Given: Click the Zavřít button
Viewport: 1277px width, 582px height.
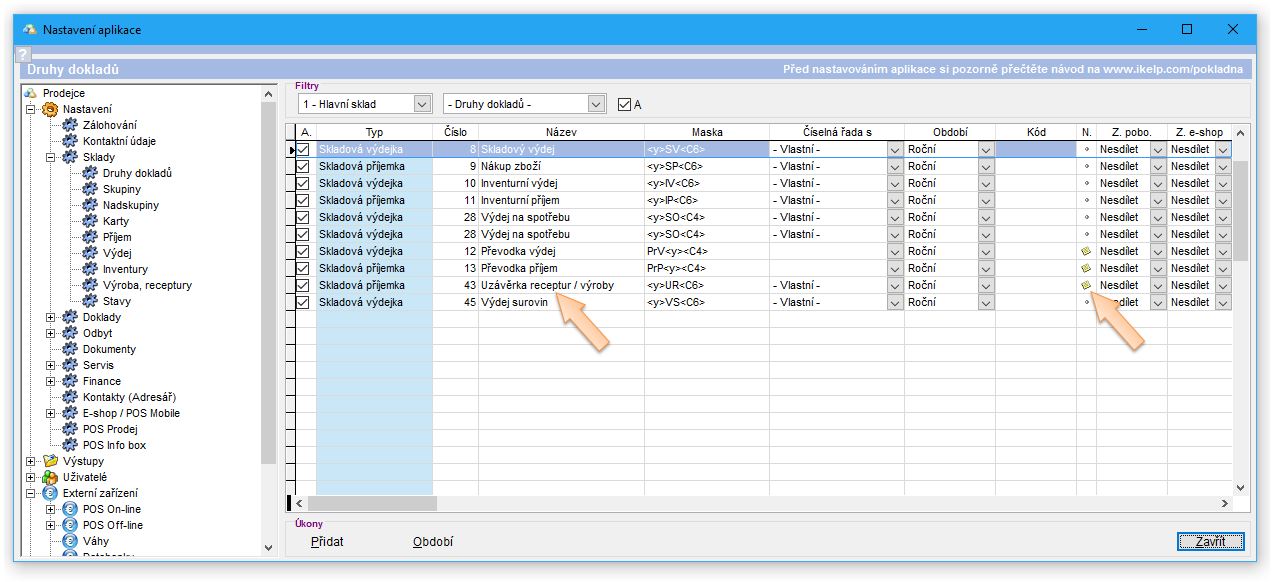Looking at the screenshot, I should click(1210, 542).
